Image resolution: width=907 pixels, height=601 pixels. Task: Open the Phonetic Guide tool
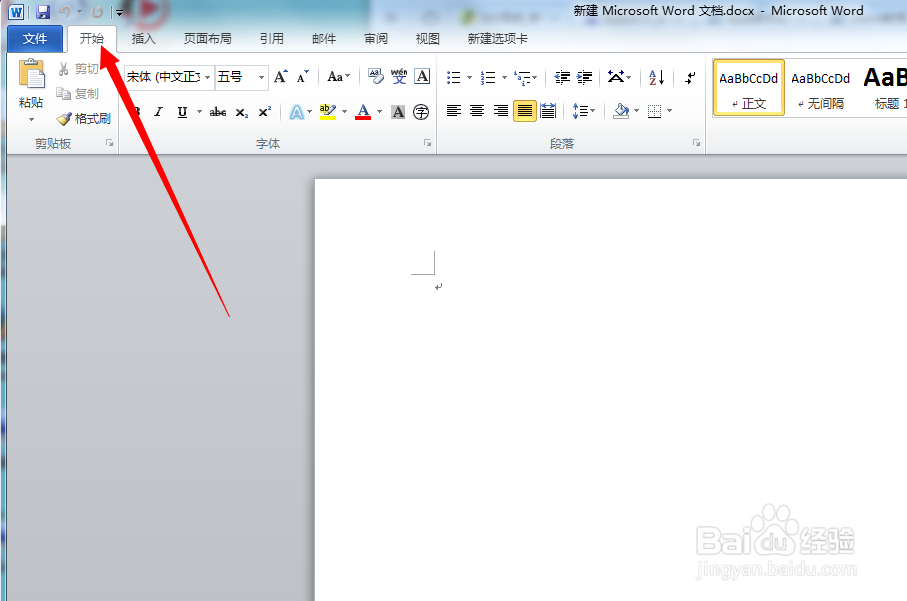(398, 76)
